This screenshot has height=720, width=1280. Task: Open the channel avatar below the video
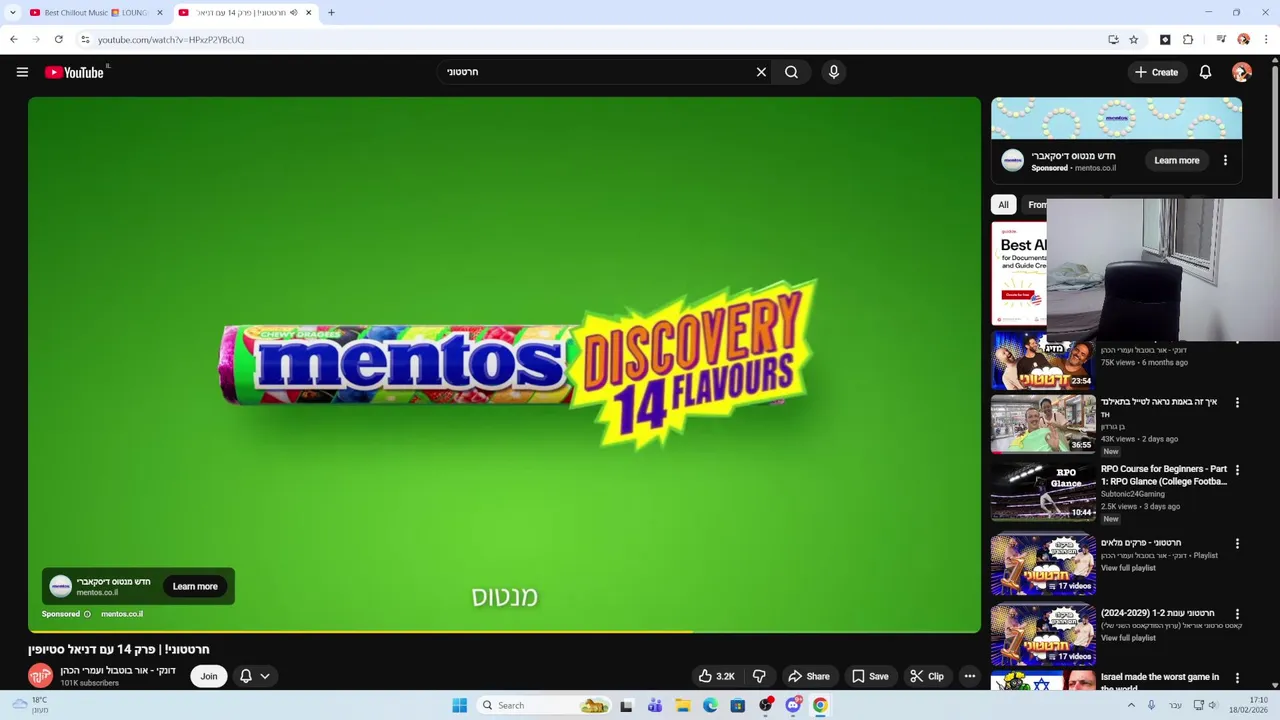pos(40,676)
